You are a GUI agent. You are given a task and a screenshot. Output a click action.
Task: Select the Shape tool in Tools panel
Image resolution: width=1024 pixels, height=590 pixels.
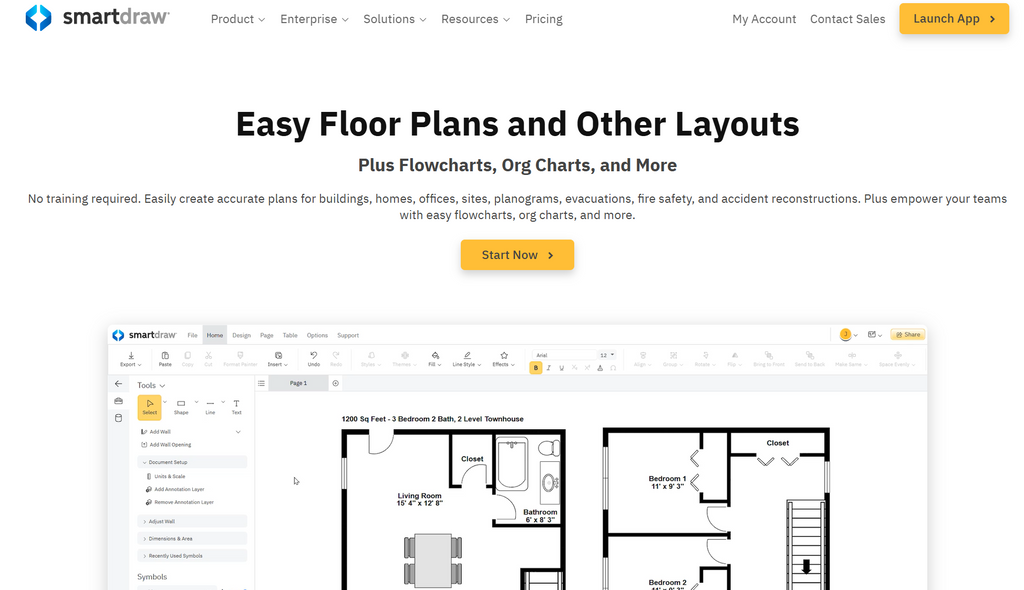(181, 406)
